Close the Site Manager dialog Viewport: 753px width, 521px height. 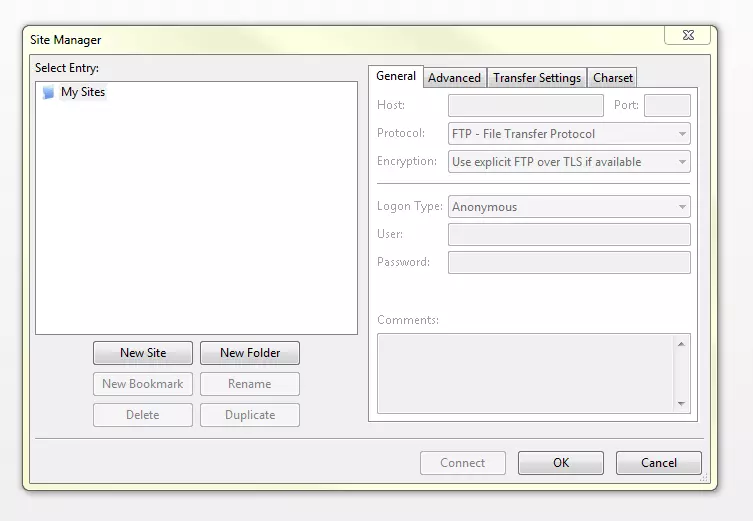tap(688, 35)
